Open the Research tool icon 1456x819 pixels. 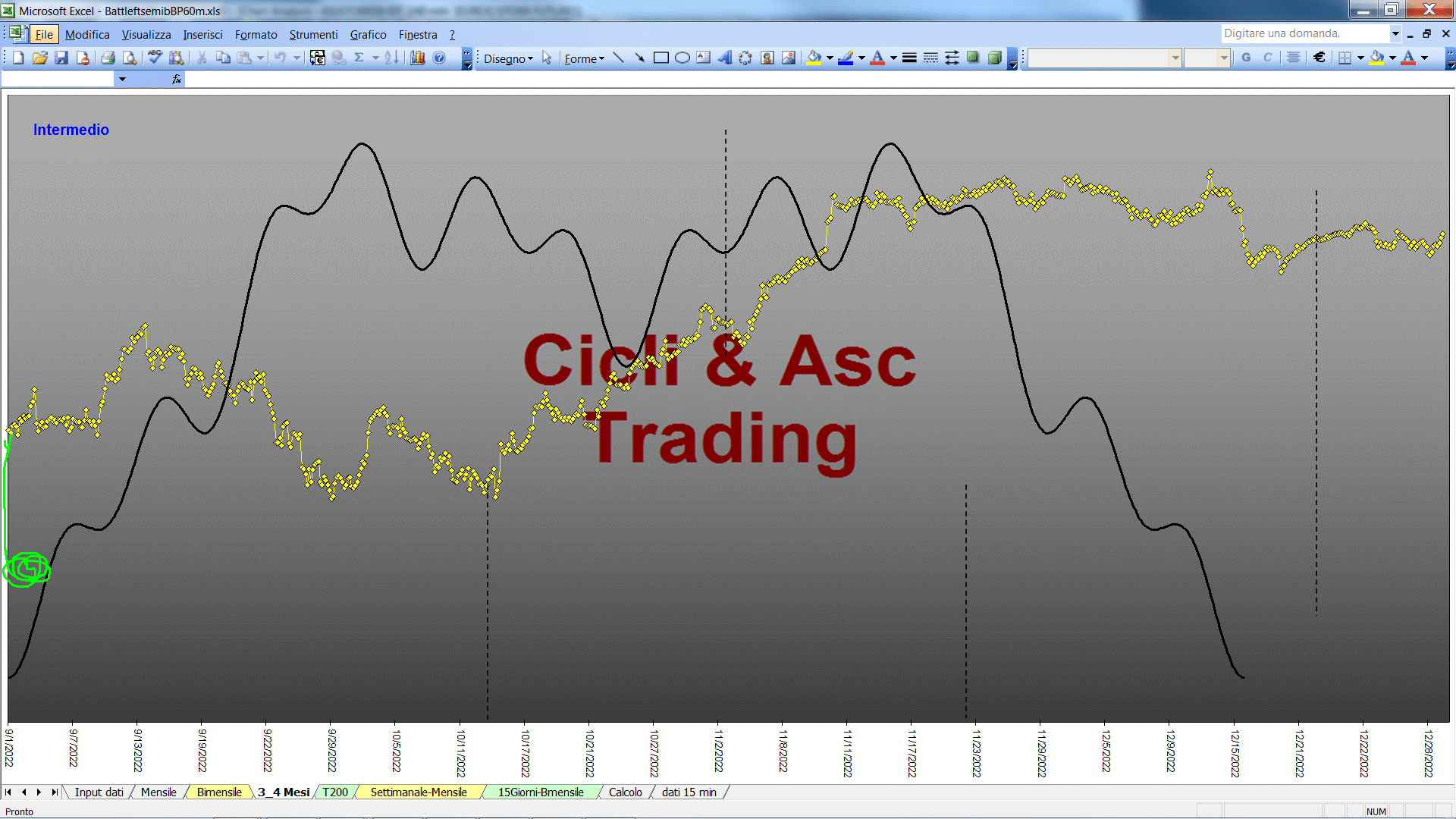coord(177,58)
